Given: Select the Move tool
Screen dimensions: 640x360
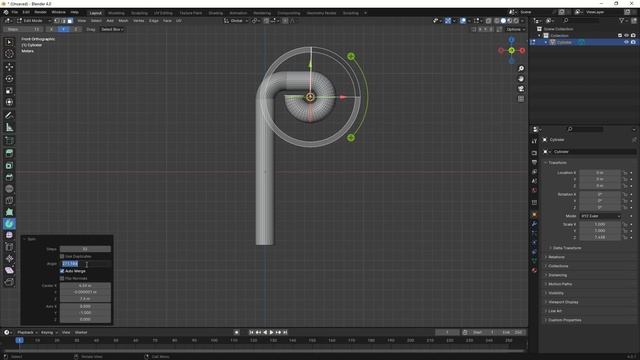Looking at the screenshot, I should click(9, 67).
